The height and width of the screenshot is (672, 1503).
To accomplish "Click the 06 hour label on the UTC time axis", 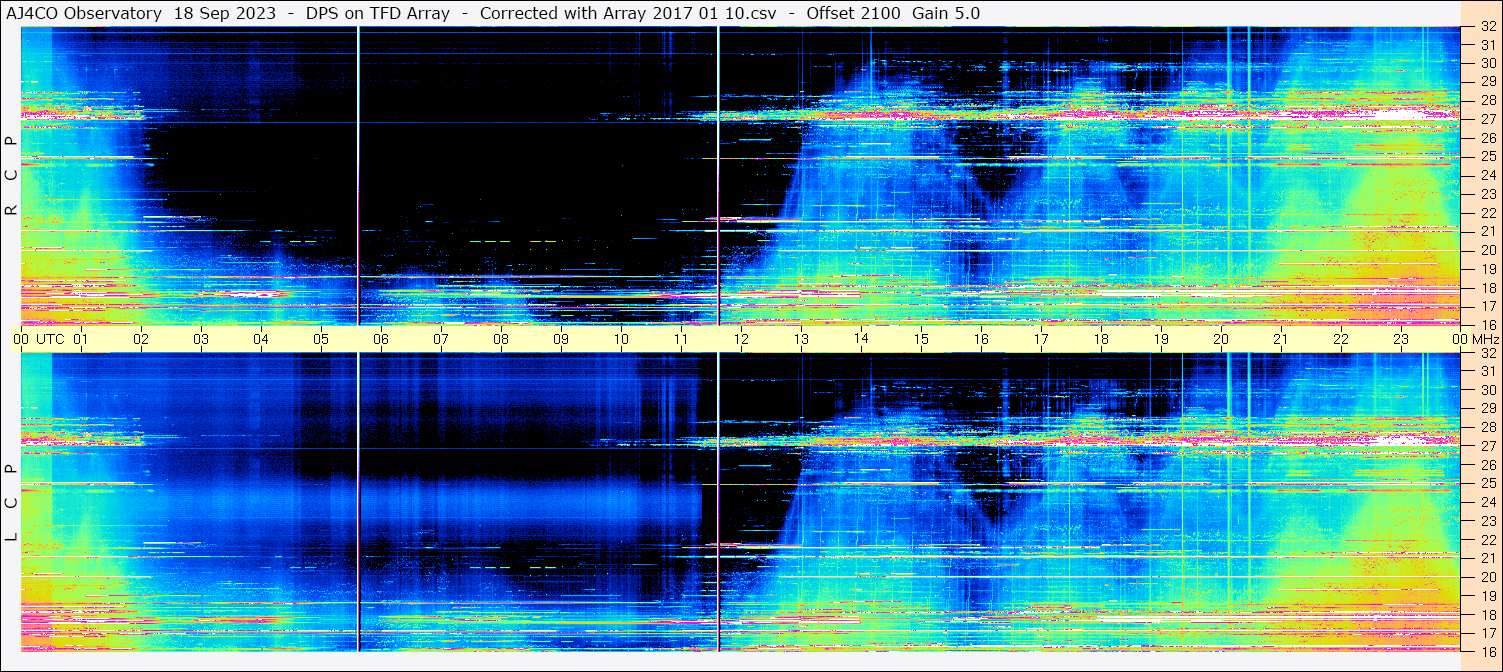I will tap(381, 339).
